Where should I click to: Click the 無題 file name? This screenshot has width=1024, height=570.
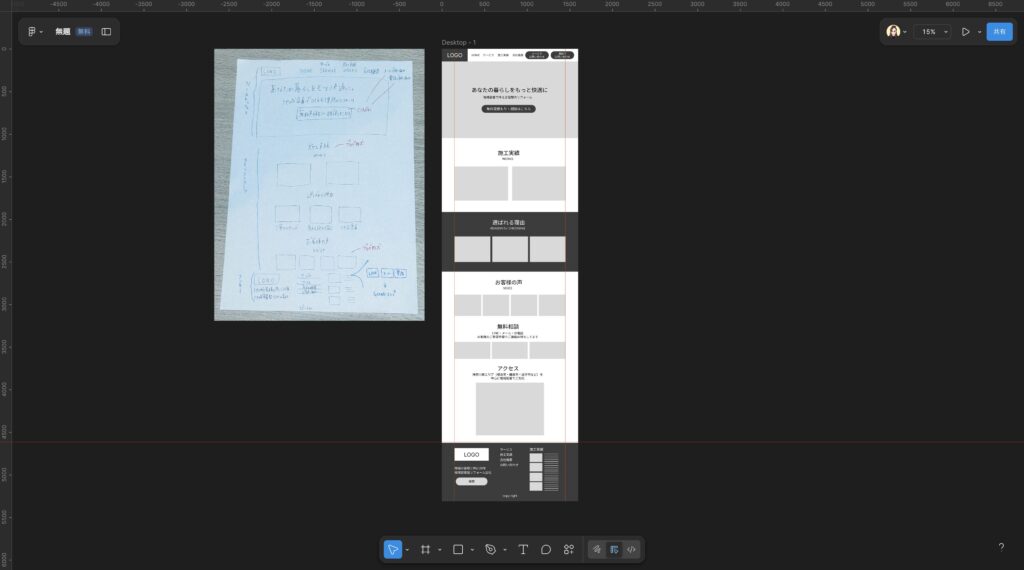[x=63, y=32]
